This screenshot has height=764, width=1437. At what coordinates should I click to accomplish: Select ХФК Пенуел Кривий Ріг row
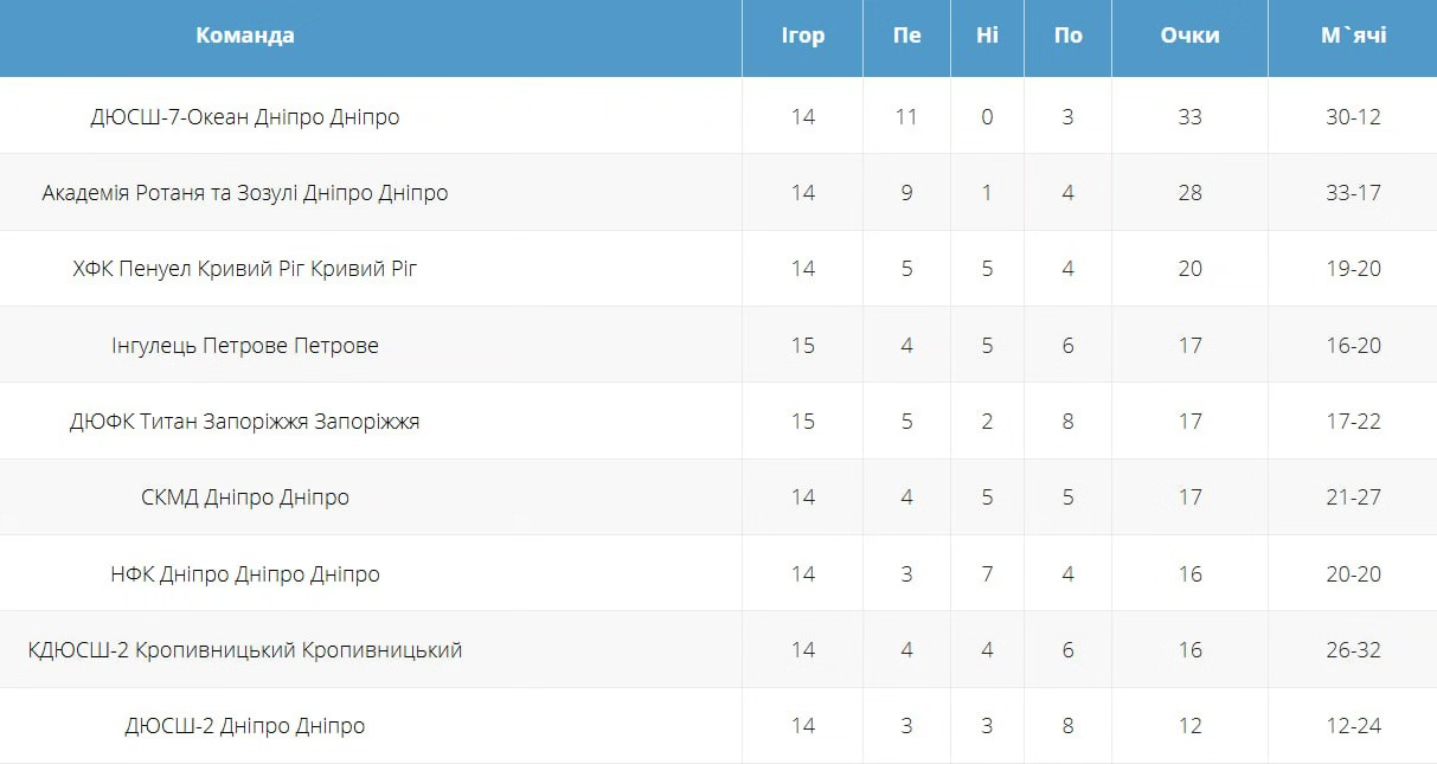click(245, 269)
